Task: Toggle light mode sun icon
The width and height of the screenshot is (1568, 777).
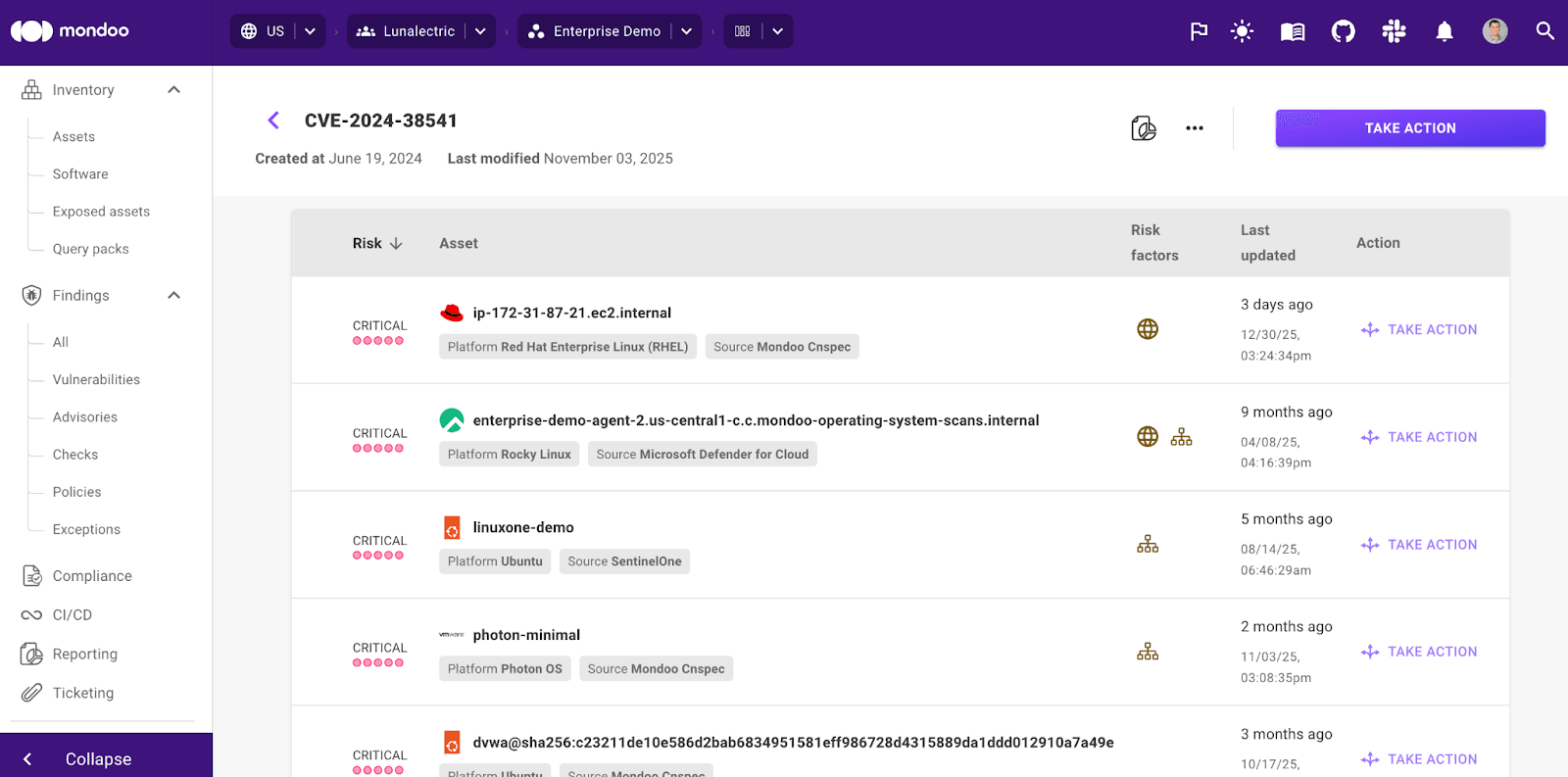Action: tap(1242, 31)
